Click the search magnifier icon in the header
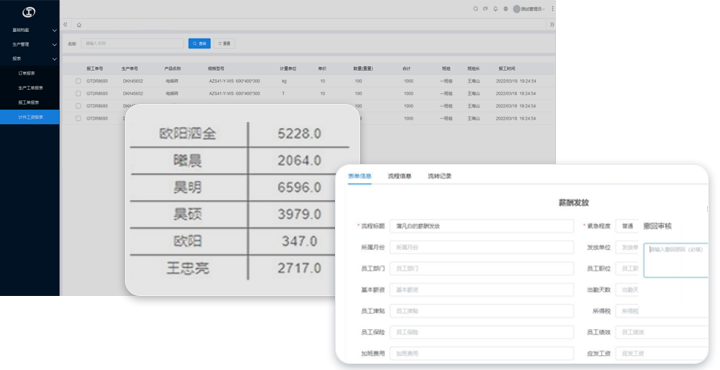This screenshot has height=370, width=720. (475, 9)
